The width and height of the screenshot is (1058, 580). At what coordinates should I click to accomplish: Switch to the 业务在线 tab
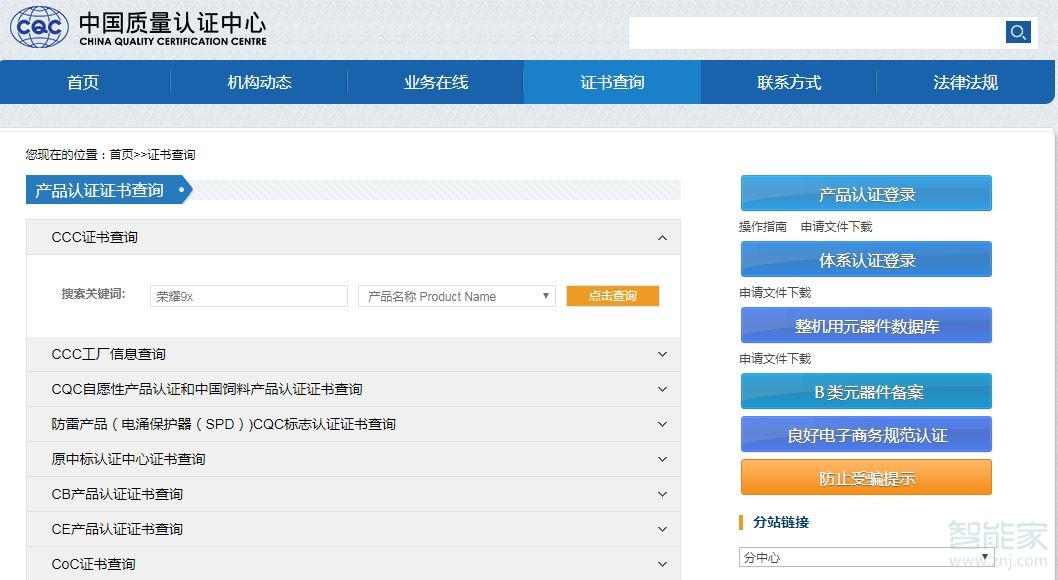pyautogui.click(x=435, y=82)
